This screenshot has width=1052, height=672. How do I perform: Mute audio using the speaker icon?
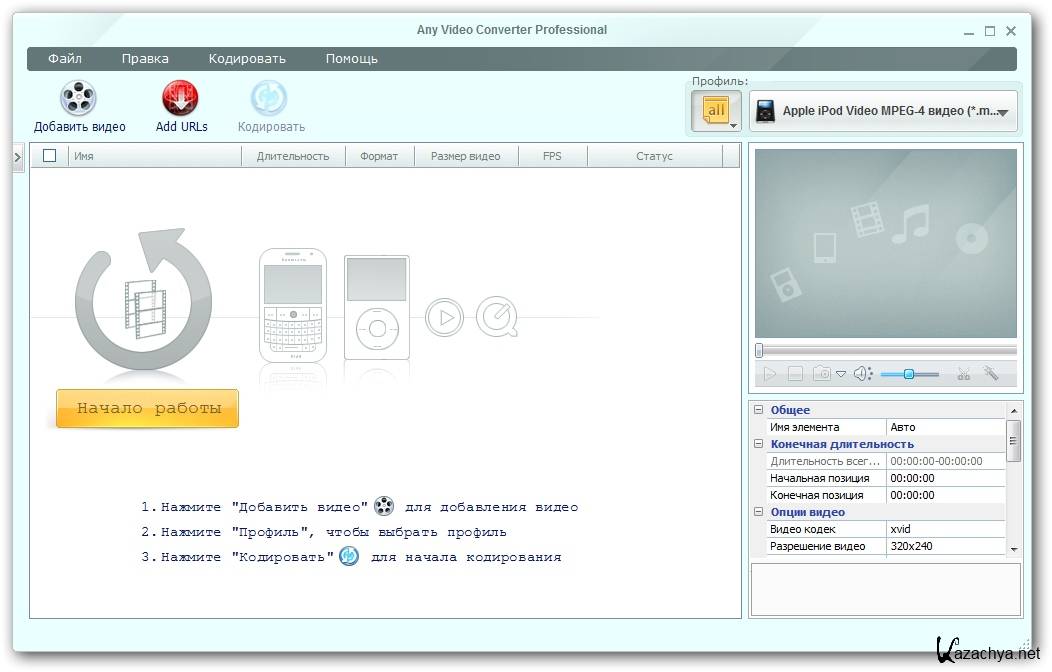tap(862, 374)
